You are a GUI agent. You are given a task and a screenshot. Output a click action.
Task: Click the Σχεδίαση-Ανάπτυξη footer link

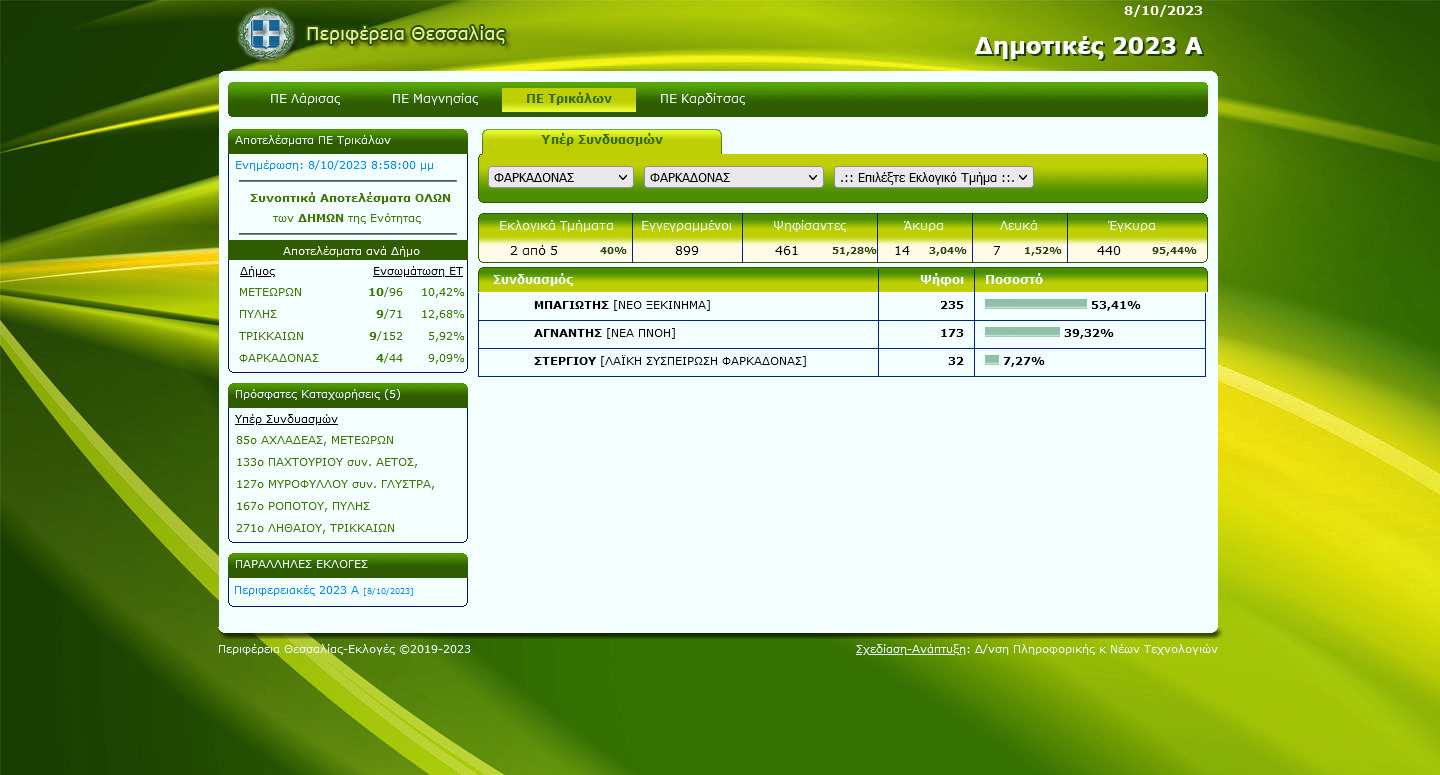(912, 649)
